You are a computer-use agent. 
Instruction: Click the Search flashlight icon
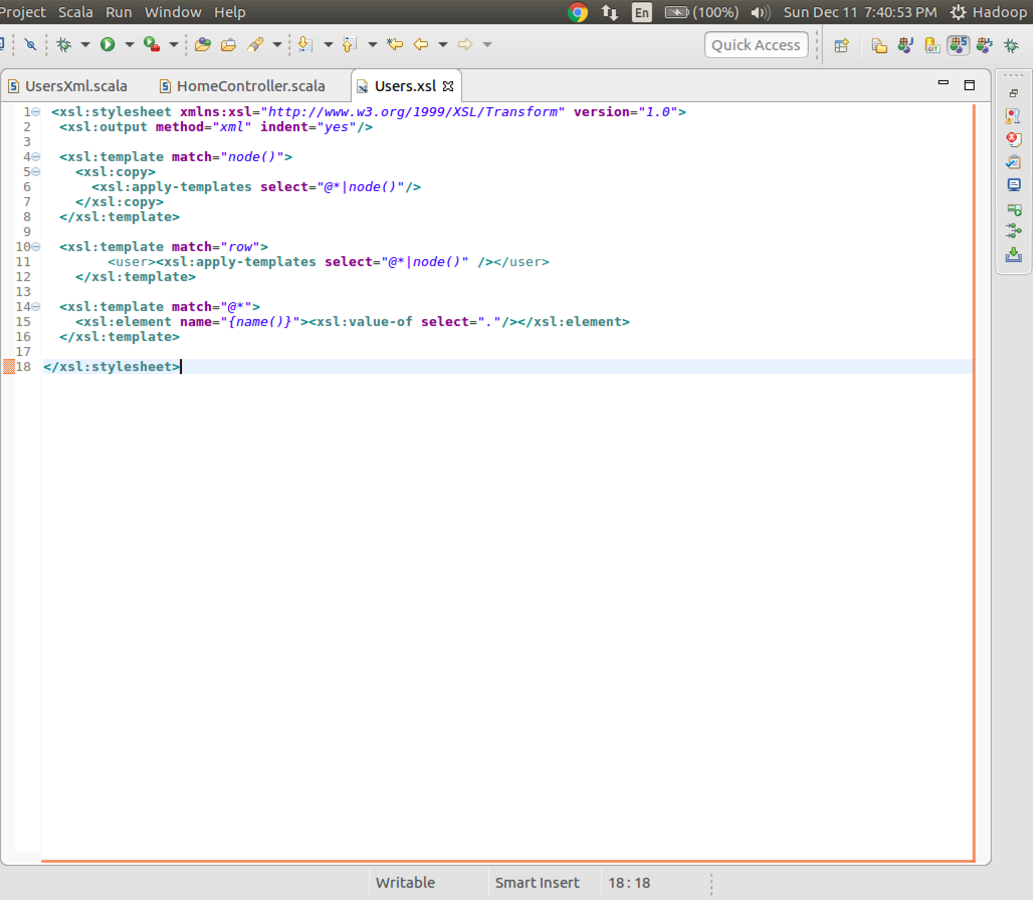point(256,44)
